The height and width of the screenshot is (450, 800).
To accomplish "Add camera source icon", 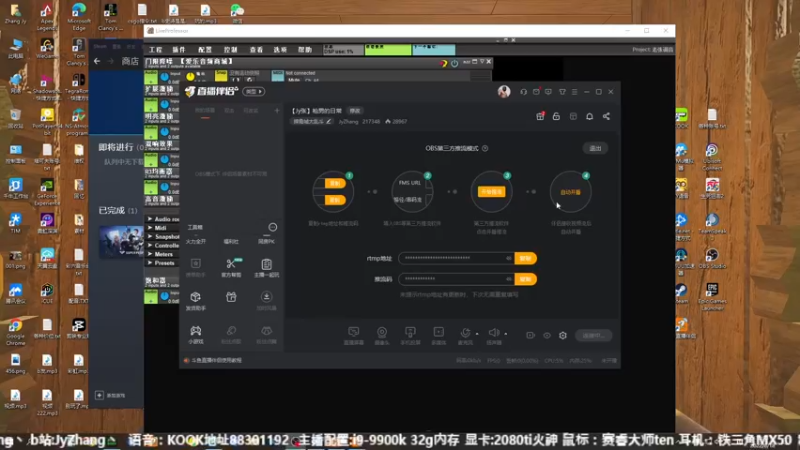I will (x=382, y=332).
